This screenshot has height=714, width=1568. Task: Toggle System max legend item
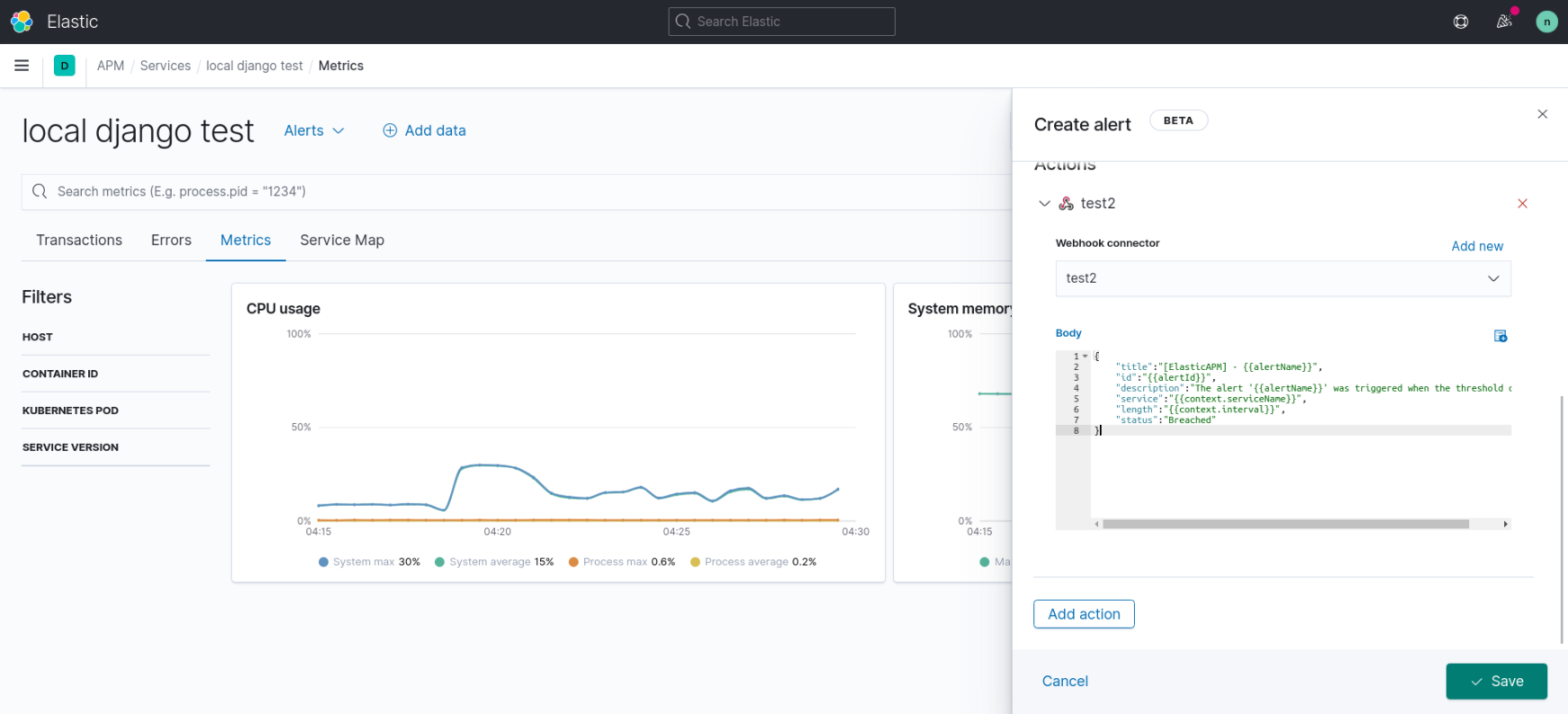tap(369, 562)
